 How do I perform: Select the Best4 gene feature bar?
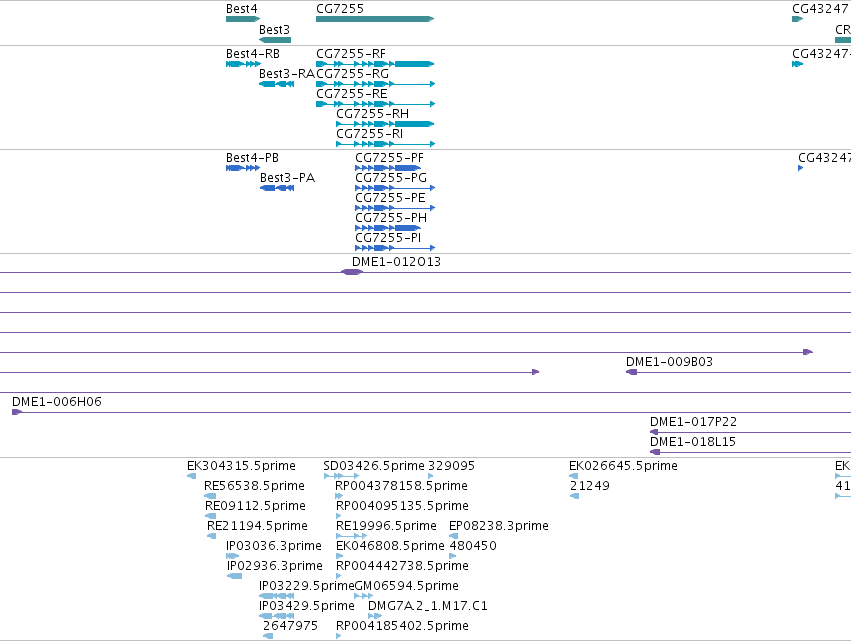[243, 19]
